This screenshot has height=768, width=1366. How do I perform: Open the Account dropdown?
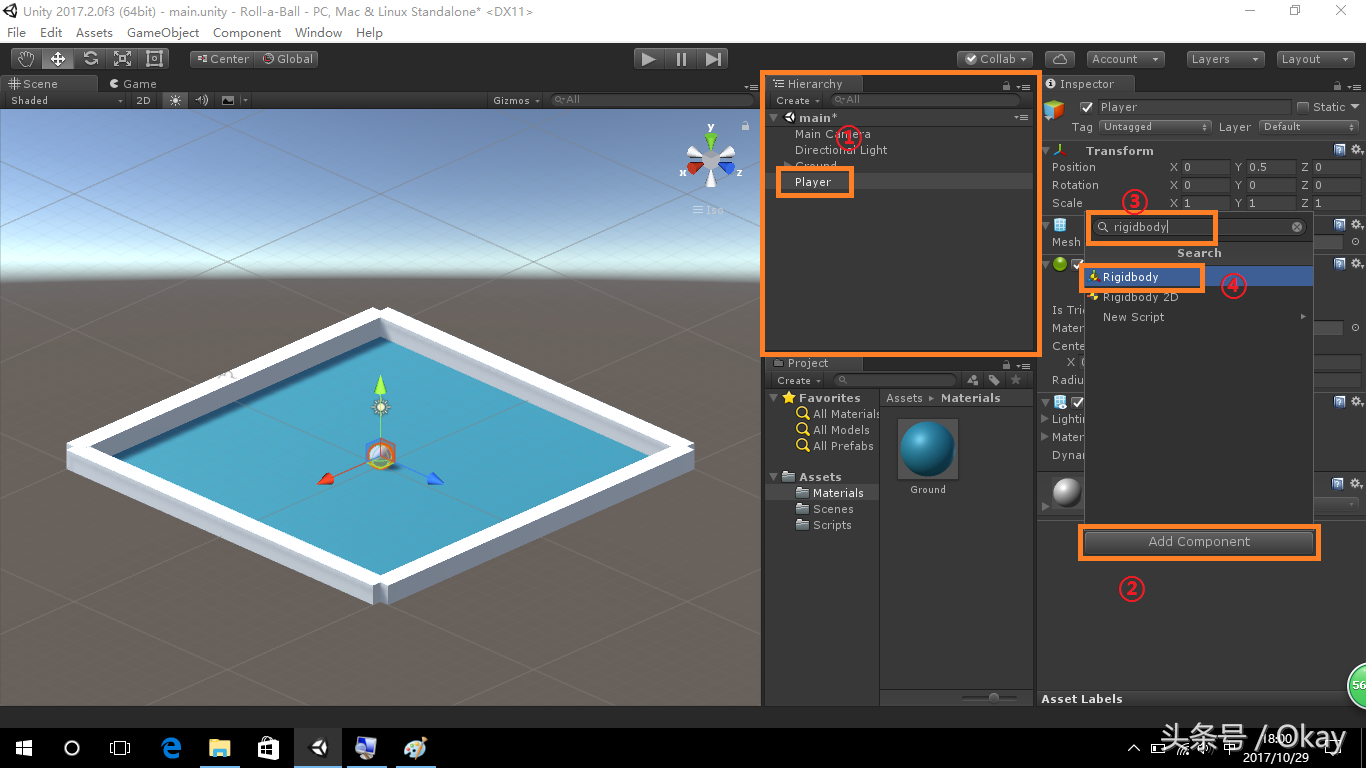point(1125,59)
